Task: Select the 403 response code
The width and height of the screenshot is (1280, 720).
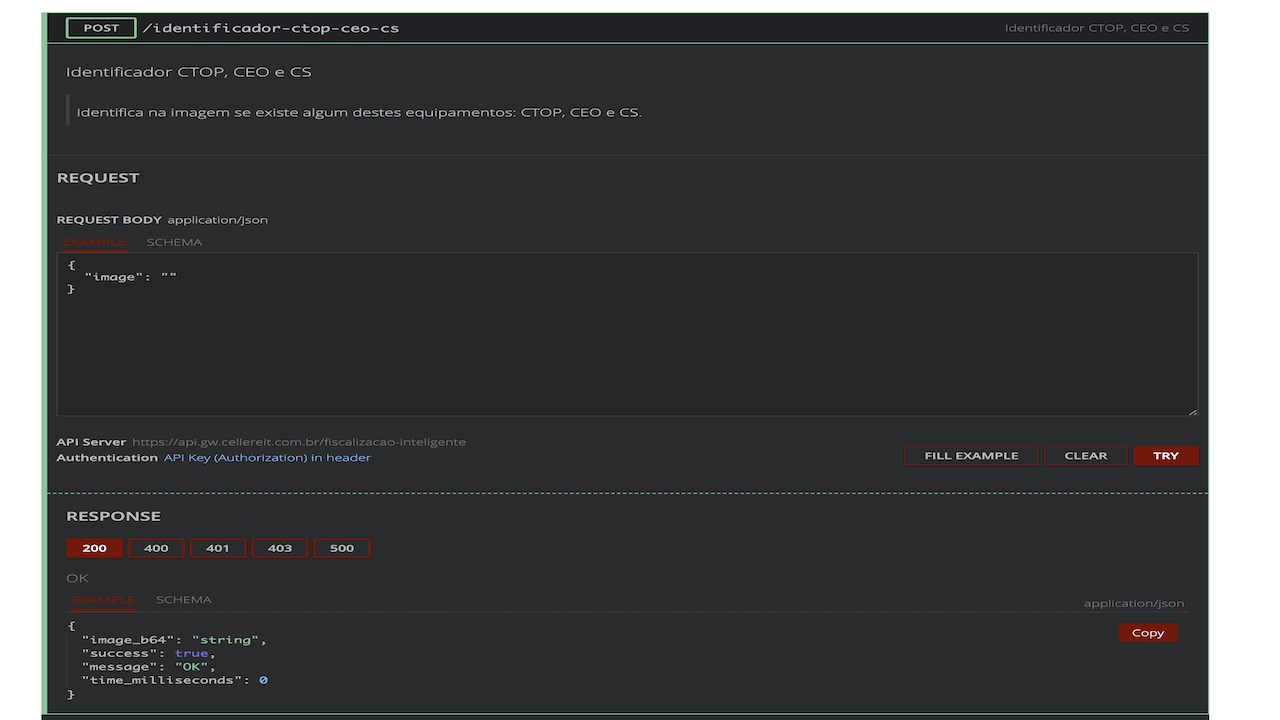Action: 280,548
